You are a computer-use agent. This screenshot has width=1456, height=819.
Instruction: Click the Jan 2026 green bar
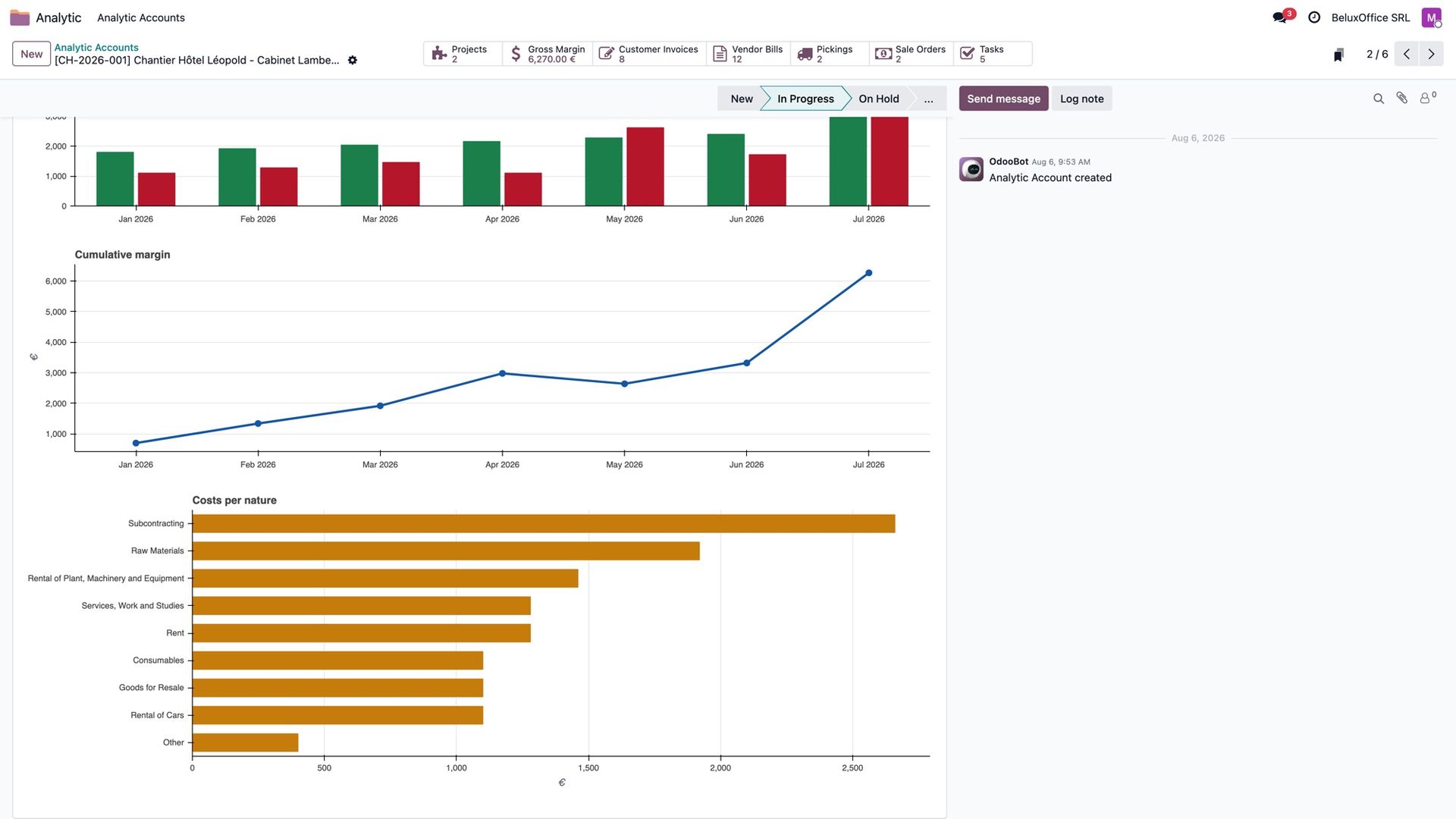(115, 179)
